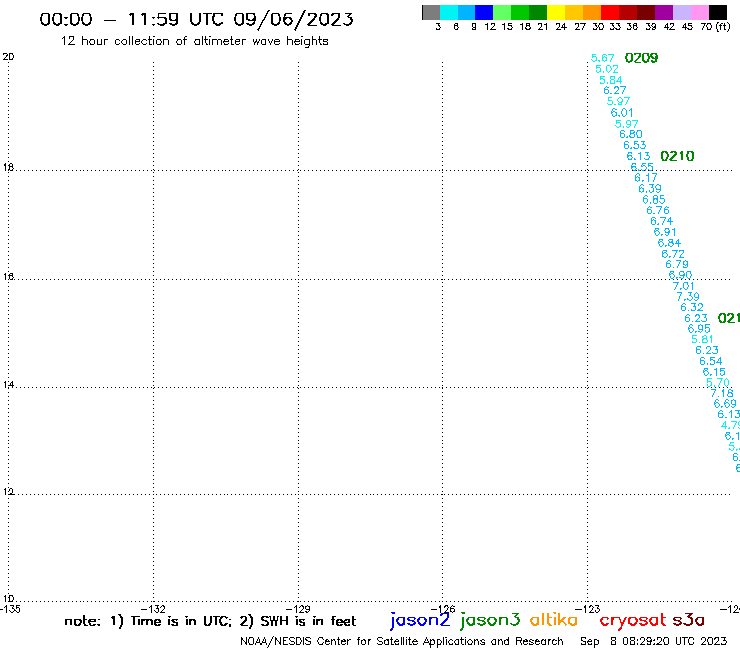Click the gray swatch in the color legend

431,12
